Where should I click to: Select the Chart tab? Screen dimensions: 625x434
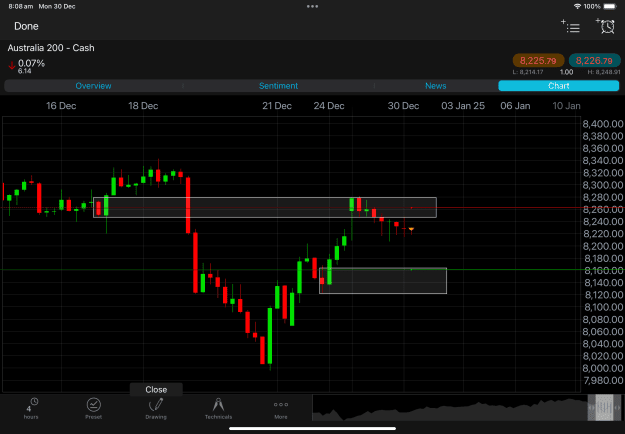pyautogui.click(x=558, y=86)
